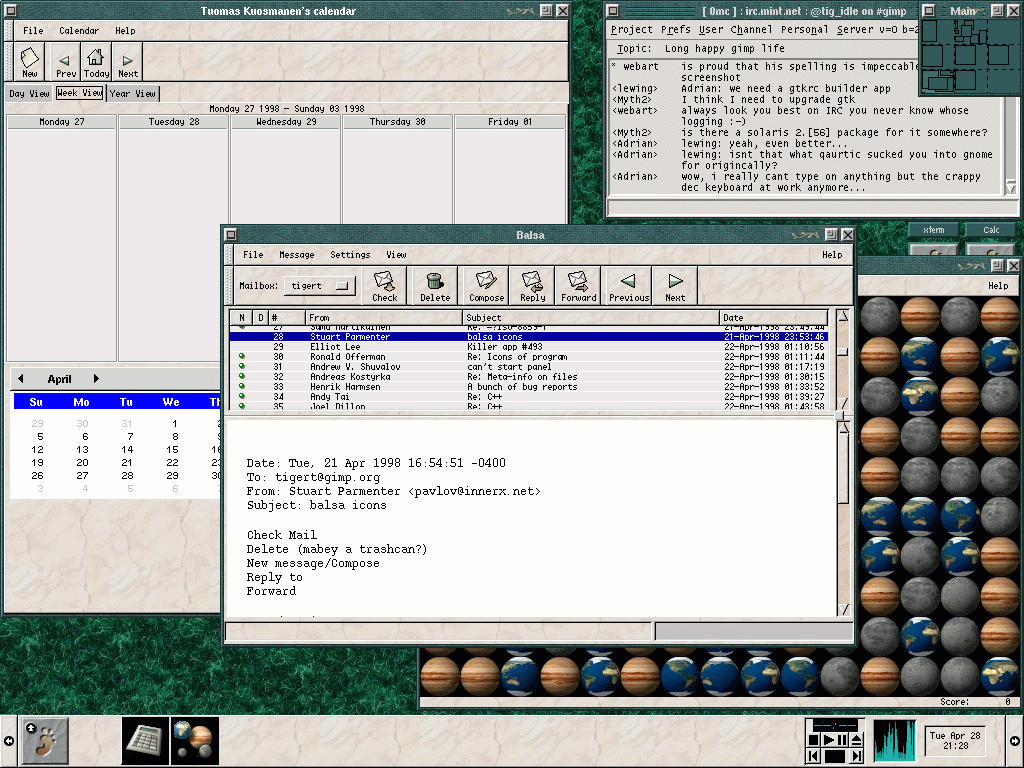Select April 15 in the mini calendar
1024x768 pixels.
[x=172, y=449]
